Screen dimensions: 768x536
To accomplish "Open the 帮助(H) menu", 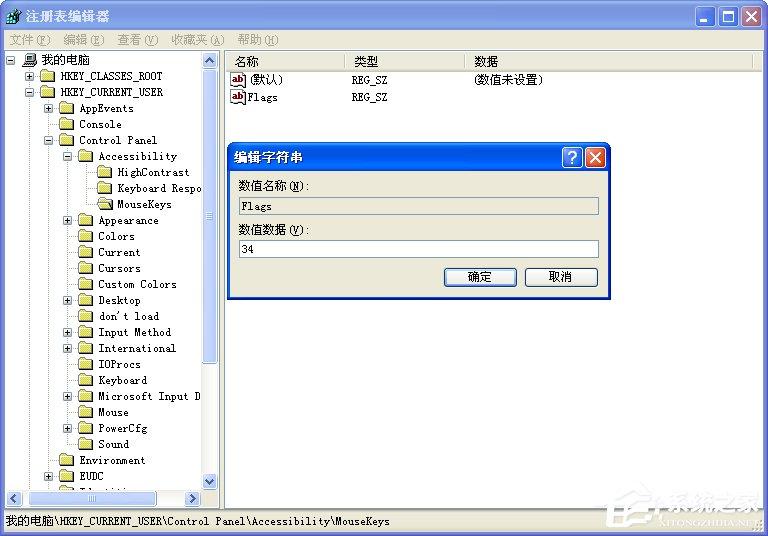I will (258, 40).
